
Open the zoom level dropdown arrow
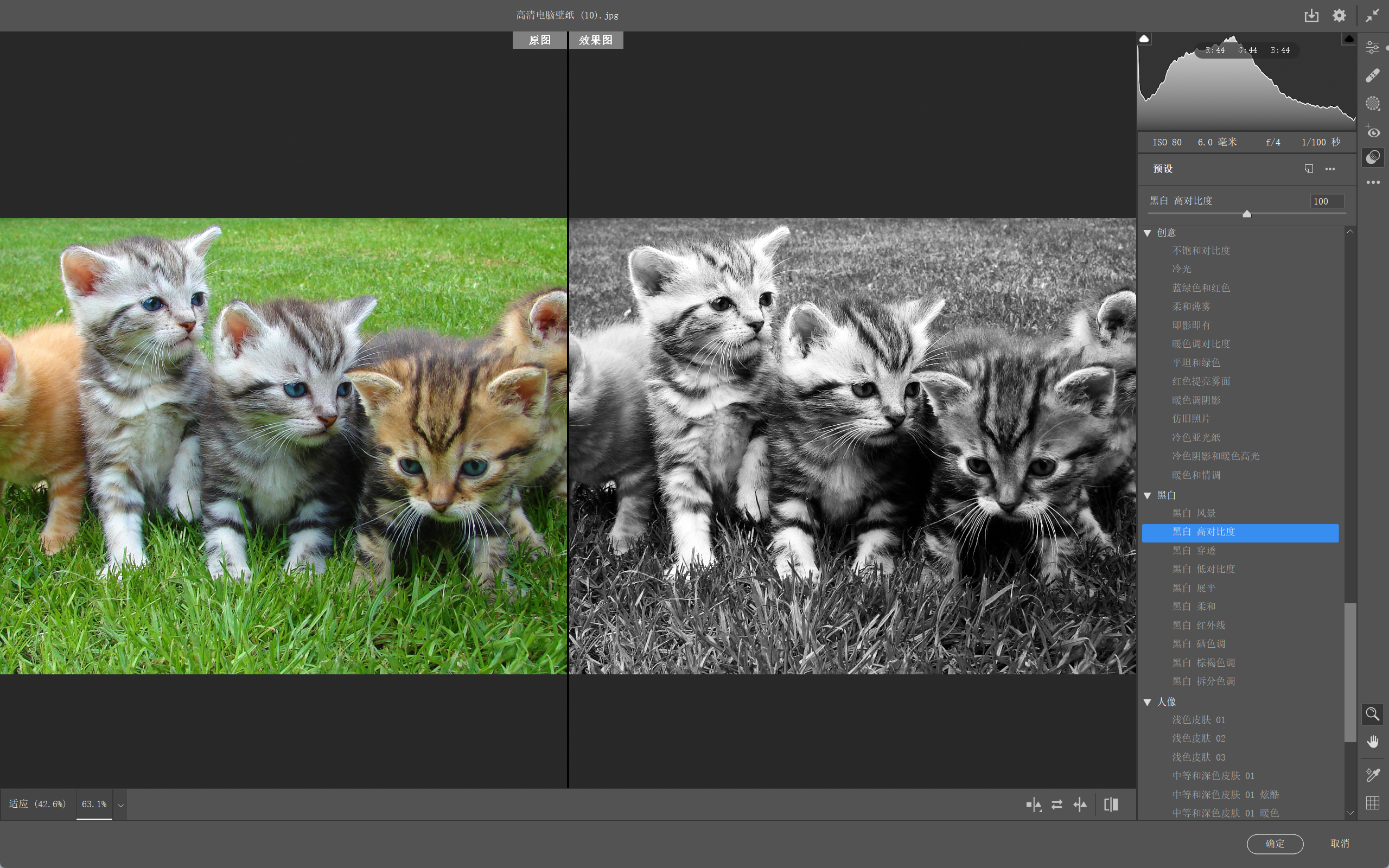pyautogui.click(x=120, y=805)
